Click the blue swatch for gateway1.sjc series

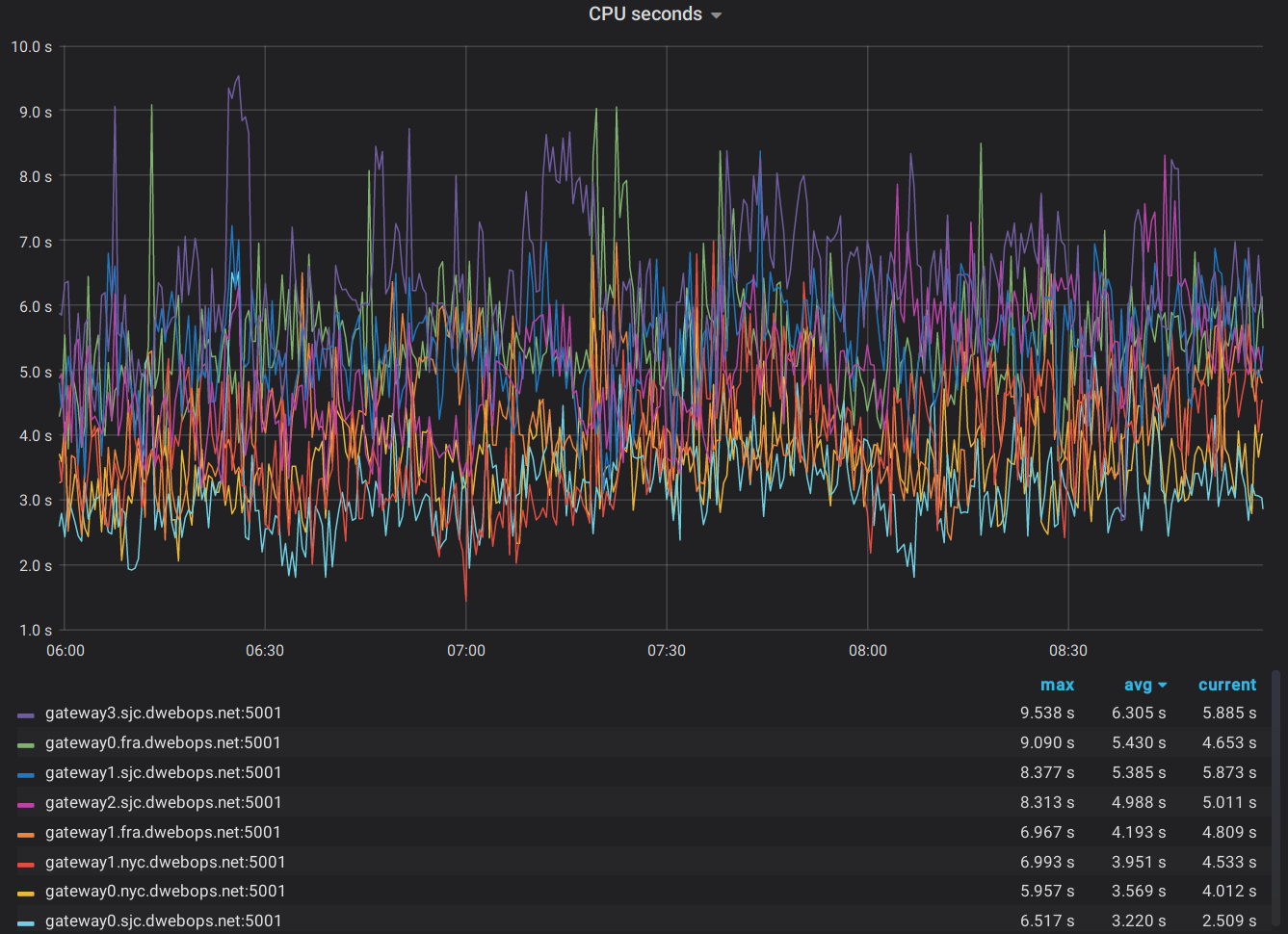click(26, 772)
